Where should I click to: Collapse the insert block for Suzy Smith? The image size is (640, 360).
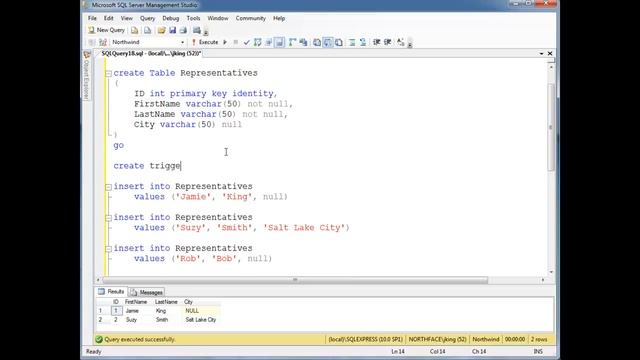[109, 218]
